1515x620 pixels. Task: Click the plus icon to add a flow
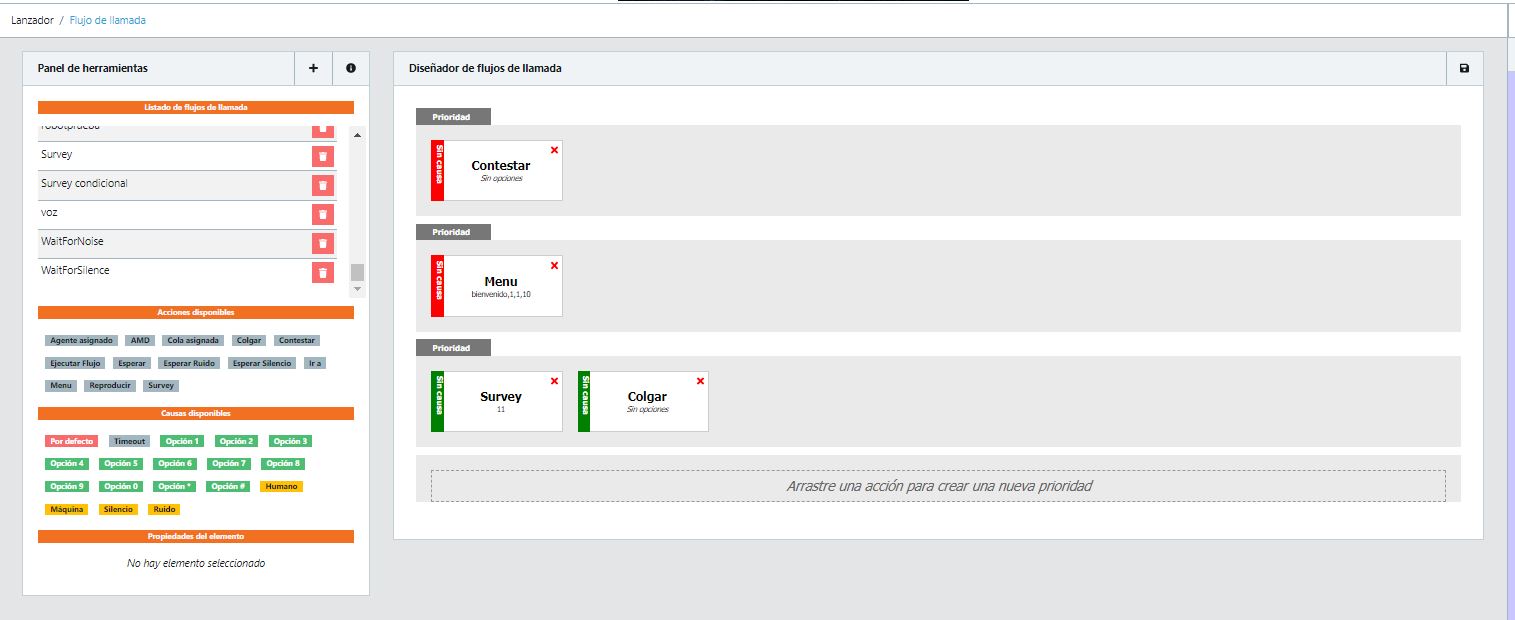pyautogui.click(x=313, y=69)
